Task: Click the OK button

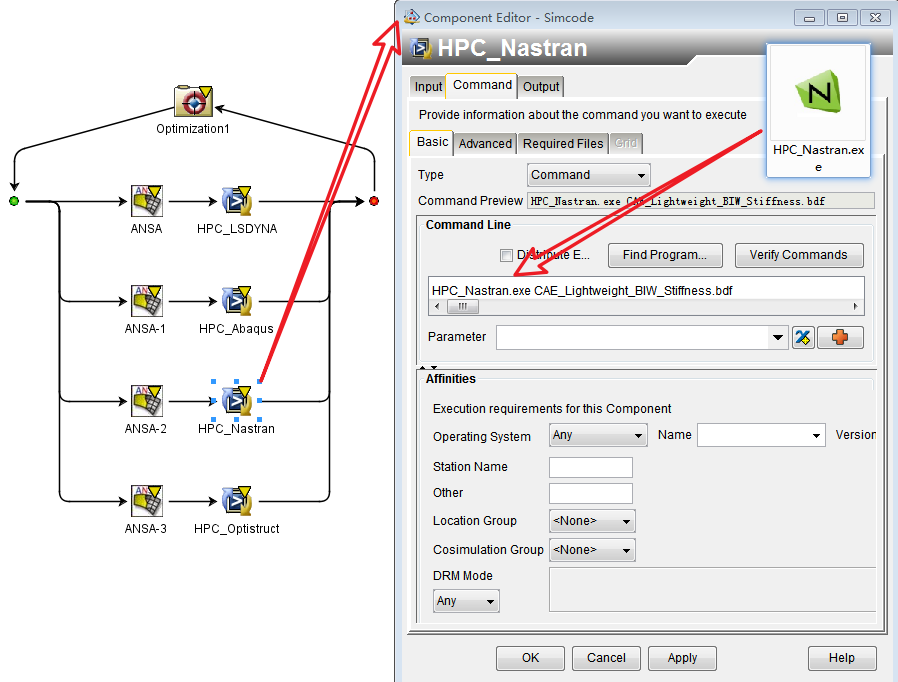Action: (x=530, y=658)
